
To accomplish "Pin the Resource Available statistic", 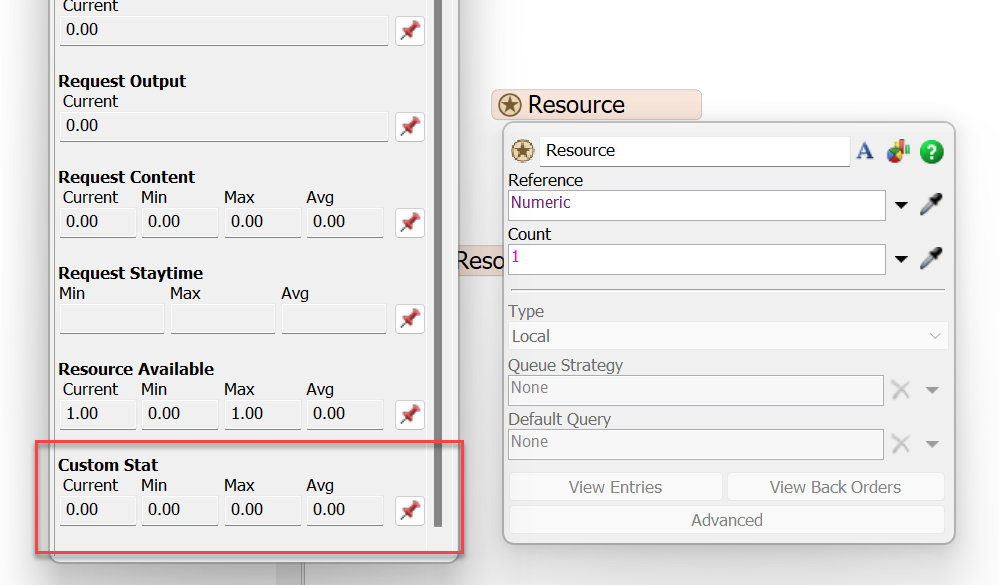I will [x=409, y=414].
